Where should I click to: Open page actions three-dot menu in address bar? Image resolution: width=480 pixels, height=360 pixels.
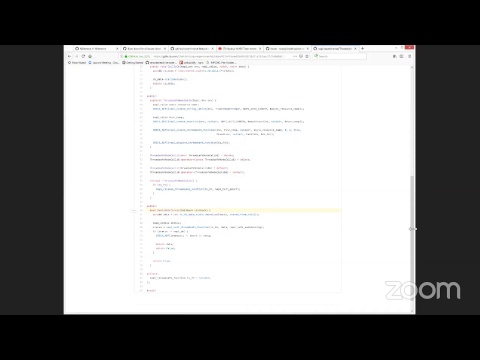[295, 56]
